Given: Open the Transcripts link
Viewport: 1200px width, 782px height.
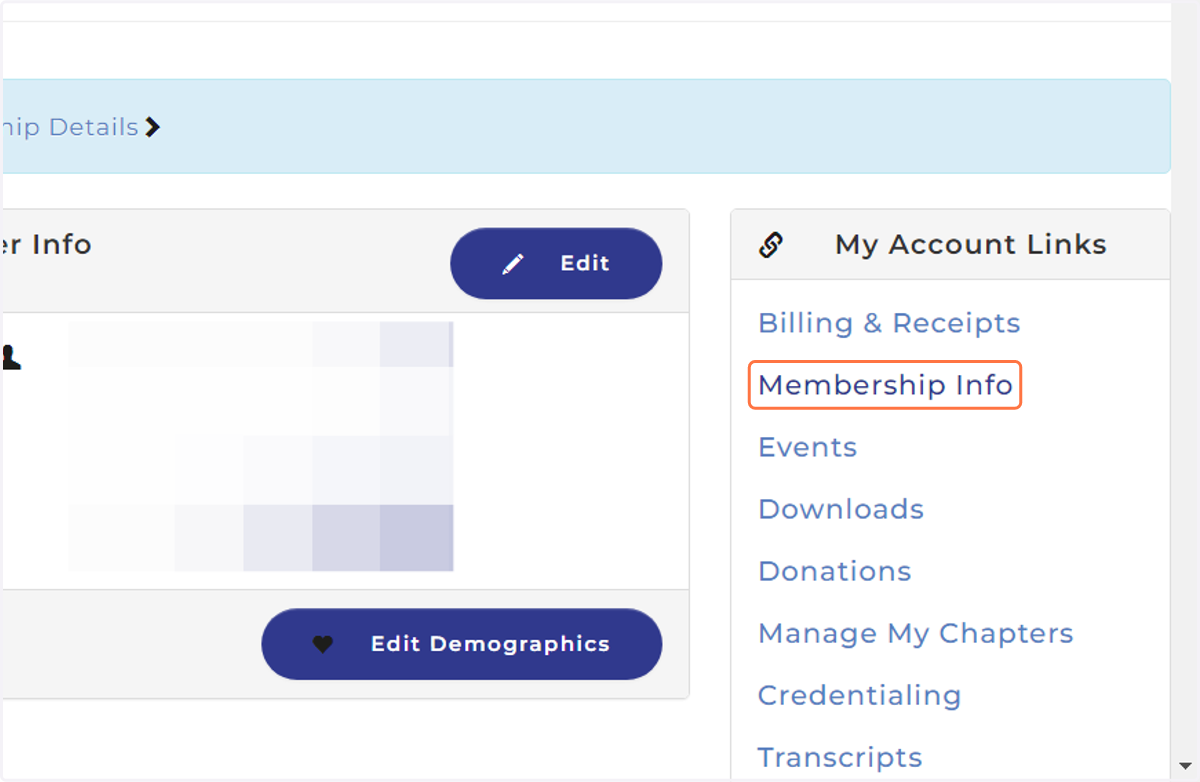Looking at the screenshot, I should [840, 757].
